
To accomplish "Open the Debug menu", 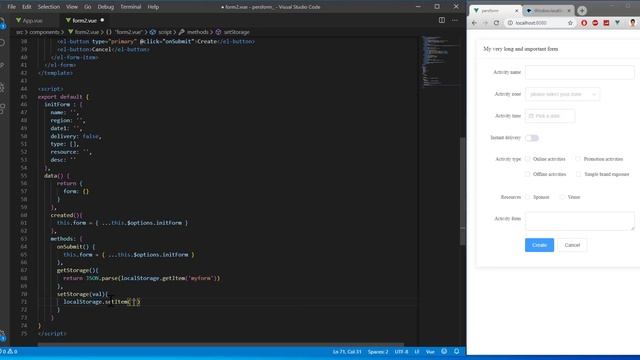I will (x=106, y=7).
